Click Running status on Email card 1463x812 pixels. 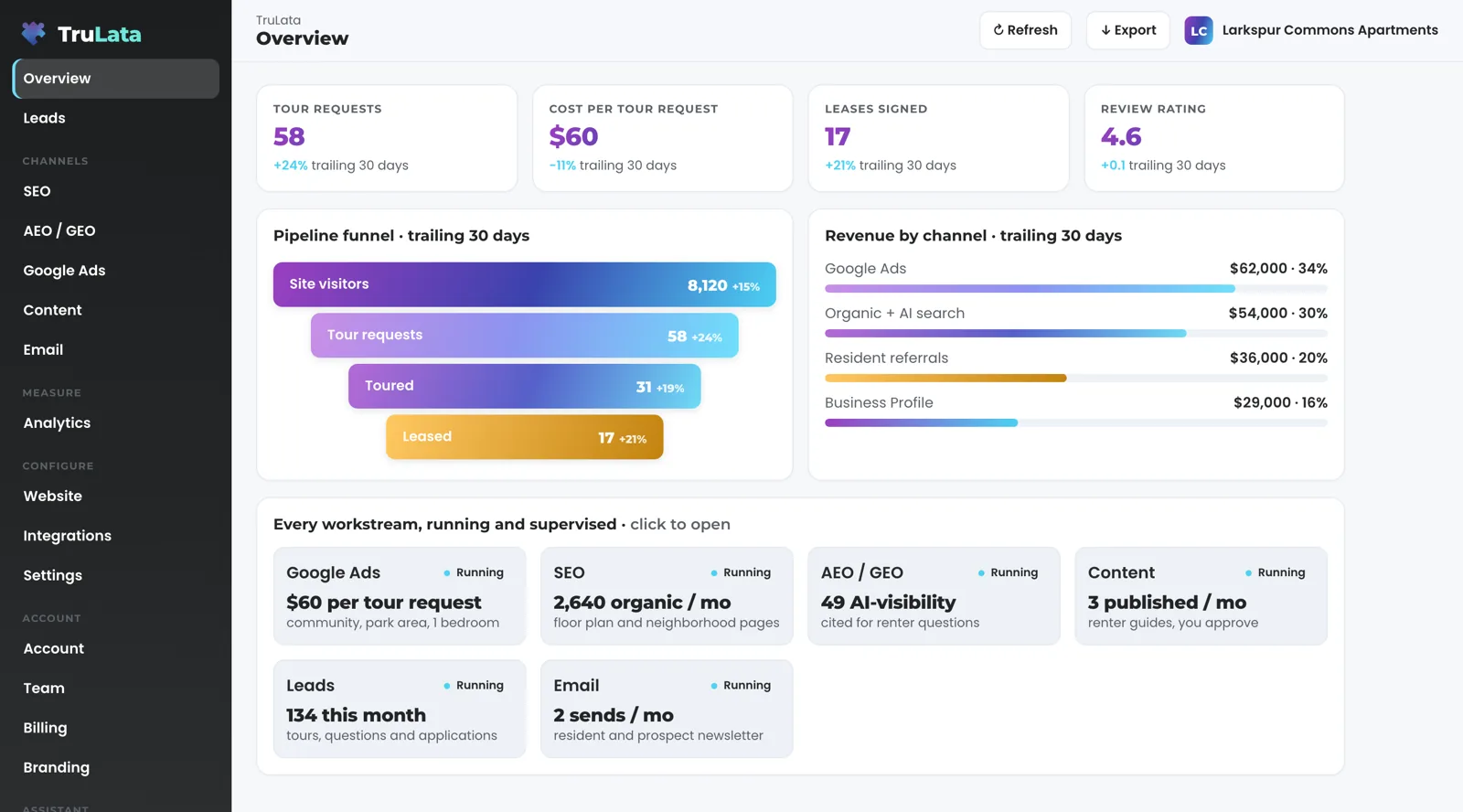tap(741, 685)
